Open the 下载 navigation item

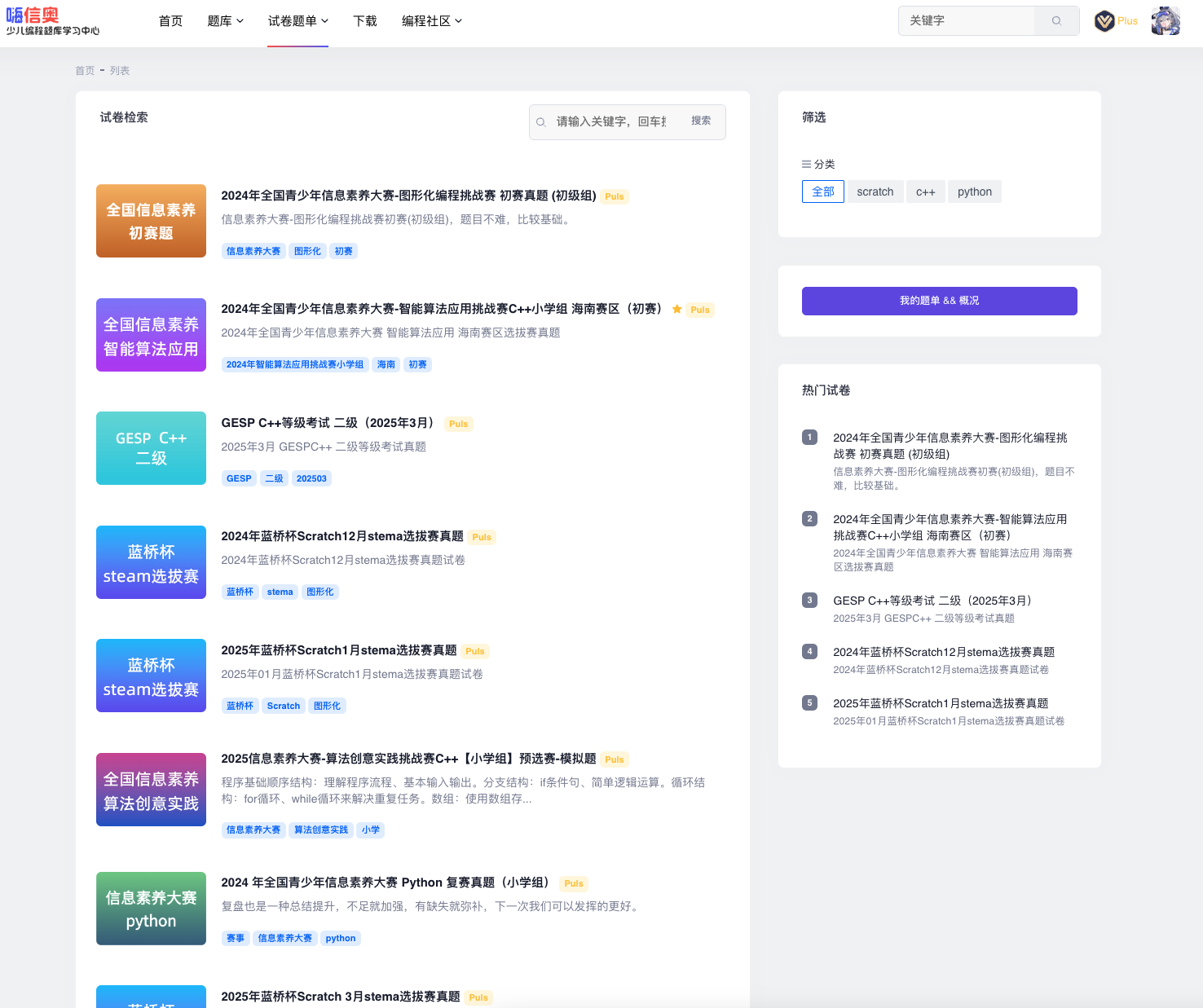tap(365, 21)
